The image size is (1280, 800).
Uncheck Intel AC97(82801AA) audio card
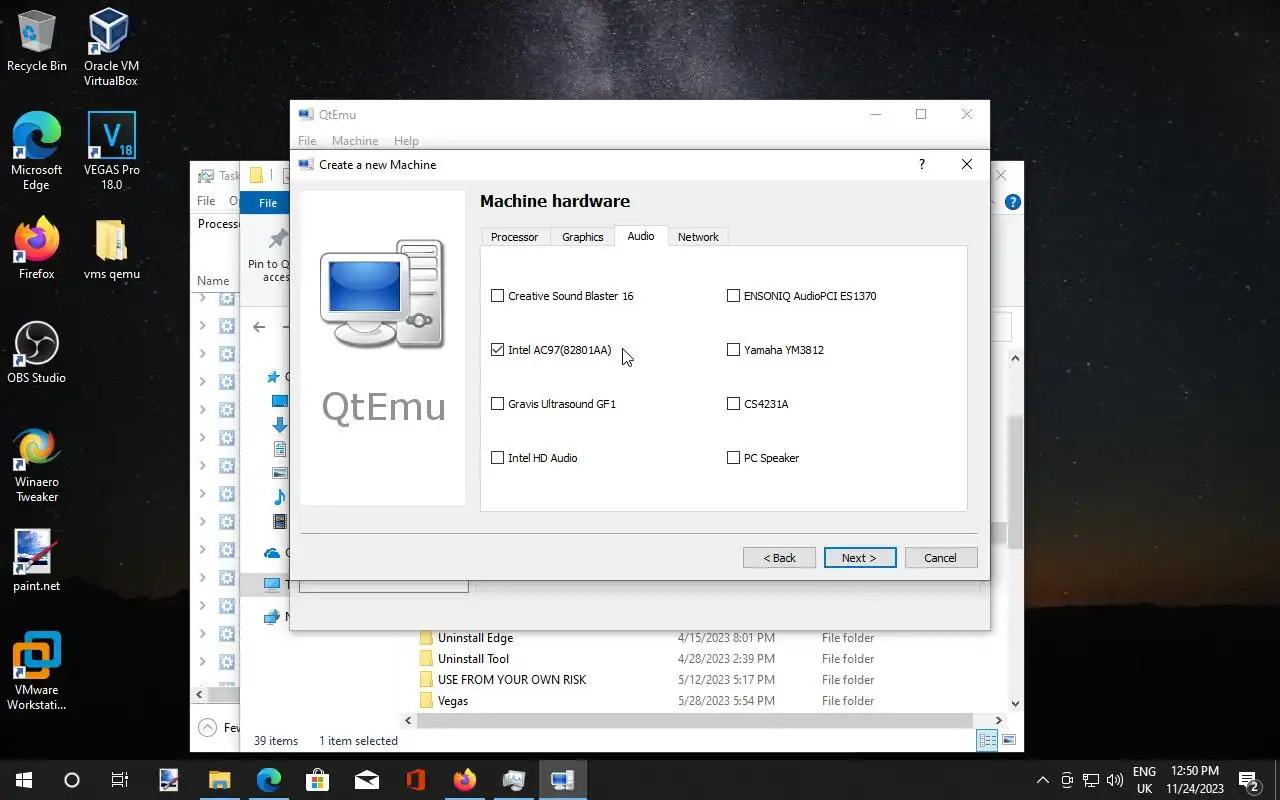click(x=497, y=350)
